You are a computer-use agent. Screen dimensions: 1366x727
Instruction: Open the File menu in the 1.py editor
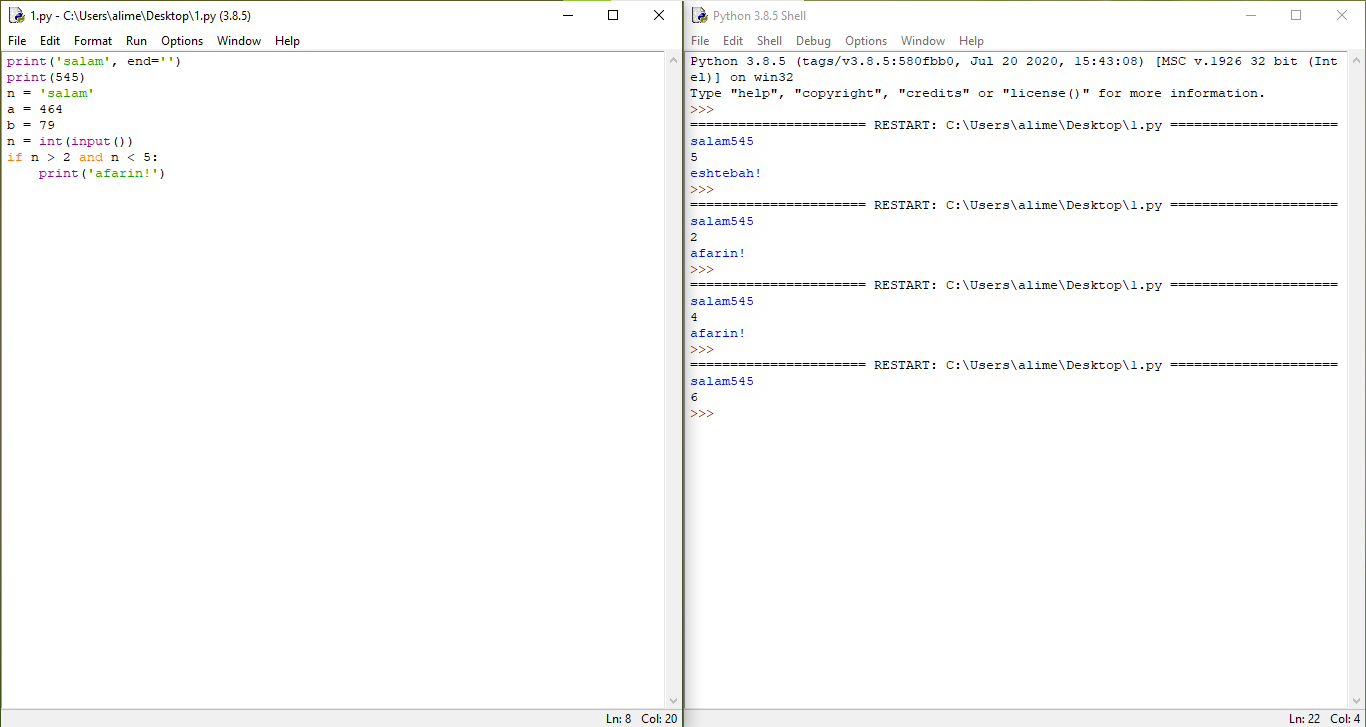coord(17,41)
